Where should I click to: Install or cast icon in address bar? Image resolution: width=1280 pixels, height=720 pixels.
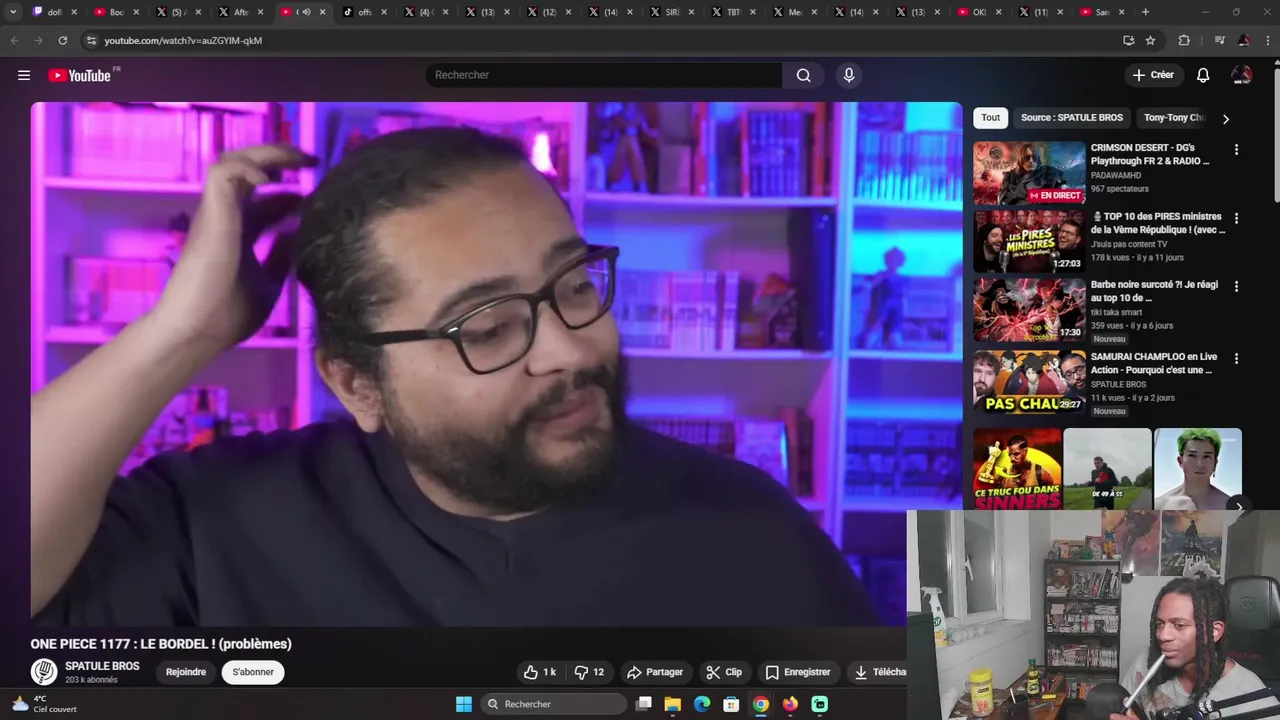(1128, 40)
